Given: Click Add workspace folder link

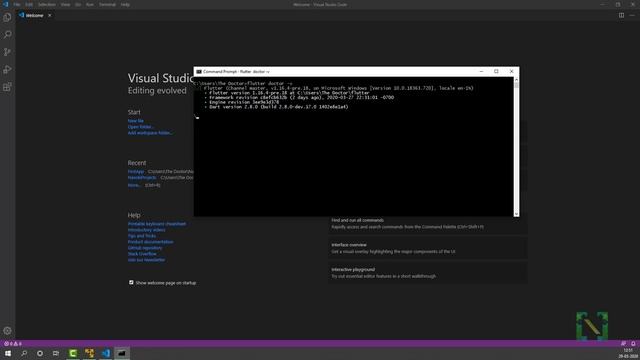Looking at the screenshot, I should (150, 133).
